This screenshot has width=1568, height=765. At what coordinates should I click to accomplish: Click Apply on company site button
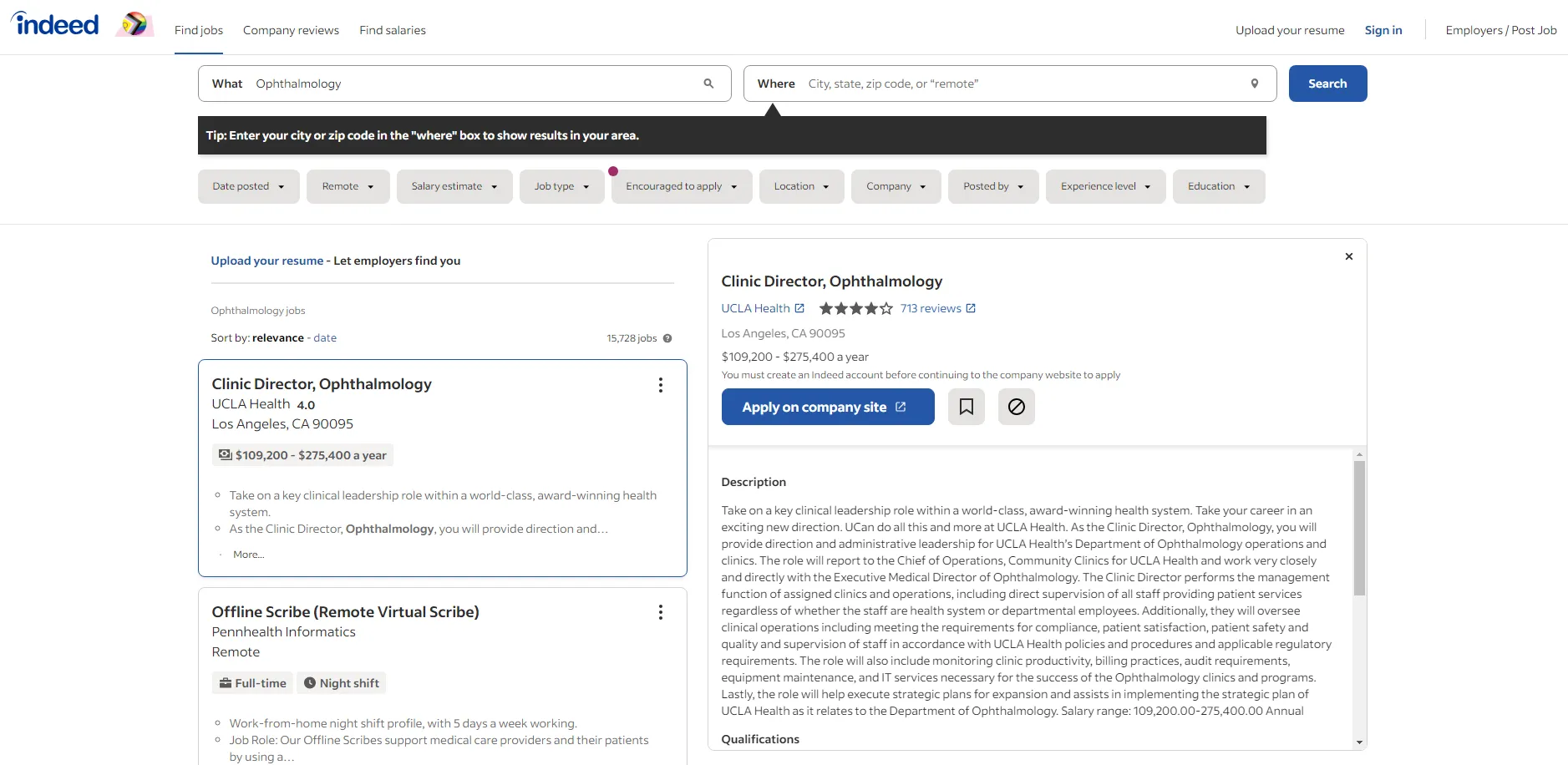(x=828, y=407)
